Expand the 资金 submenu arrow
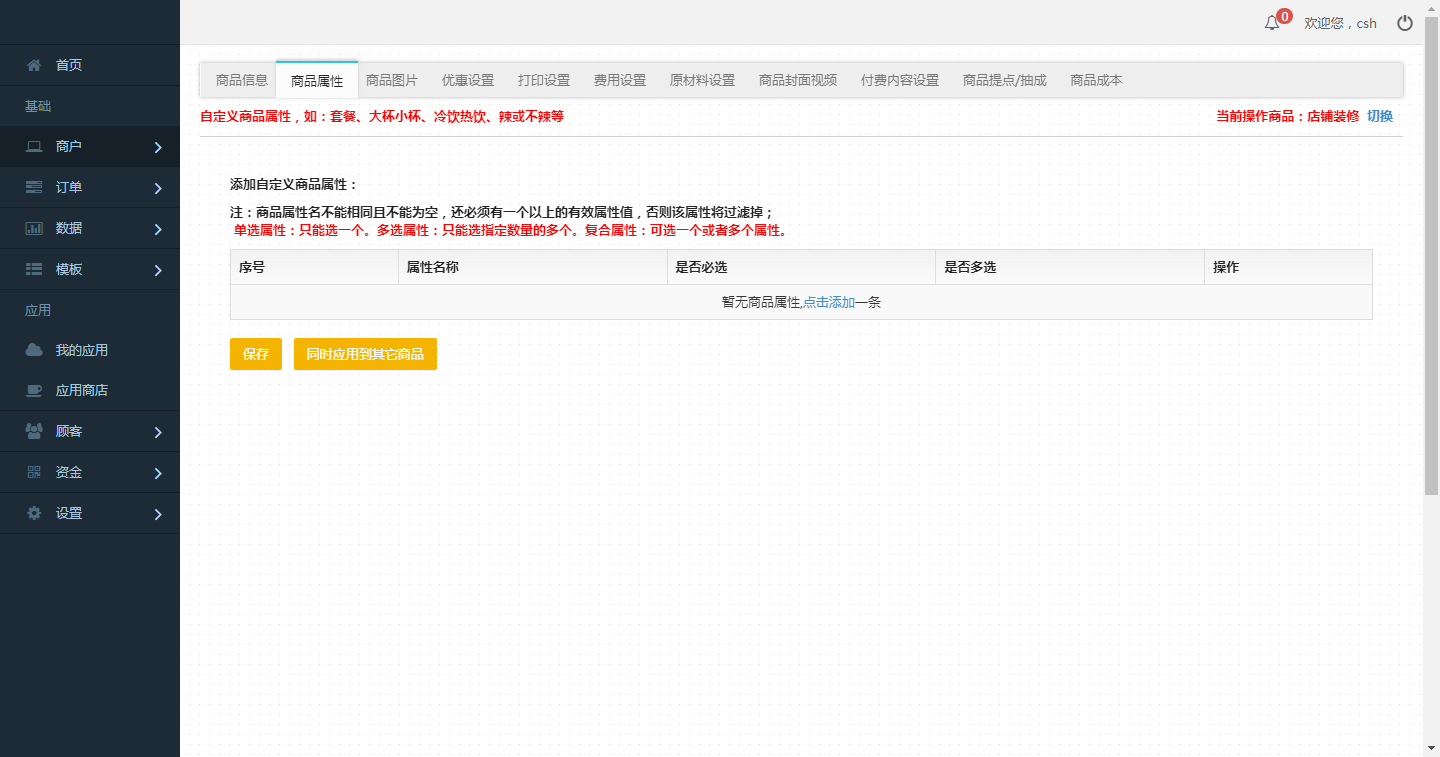 [158, 473]
